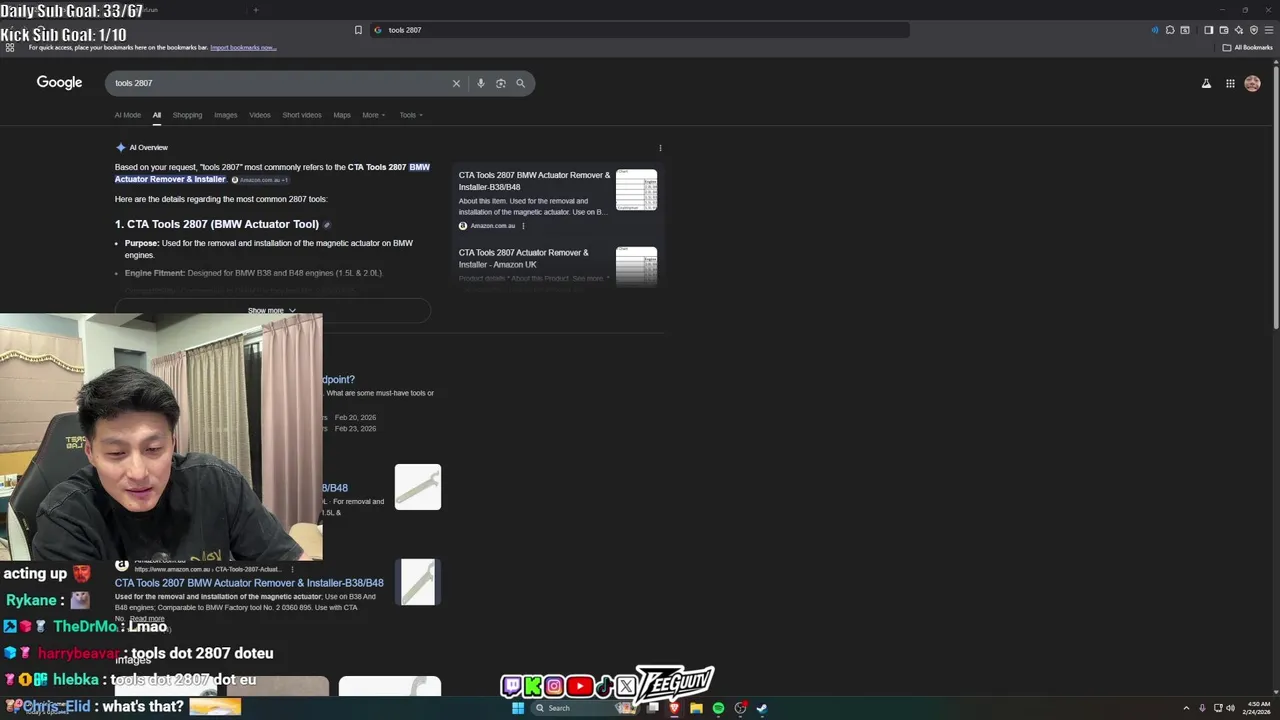The width and height of the screenshot is (1280, 720).
Task: Open Windows Start menu
Action: [518, 708]
